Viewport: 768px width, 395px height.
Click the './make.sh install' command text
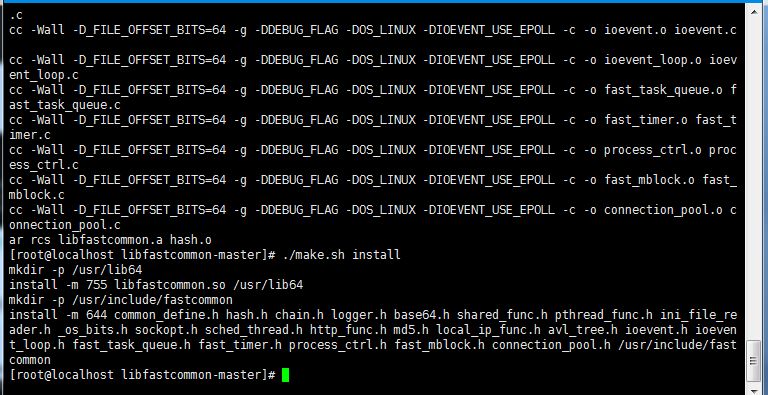pyautogui.click(x=341, y=255)
